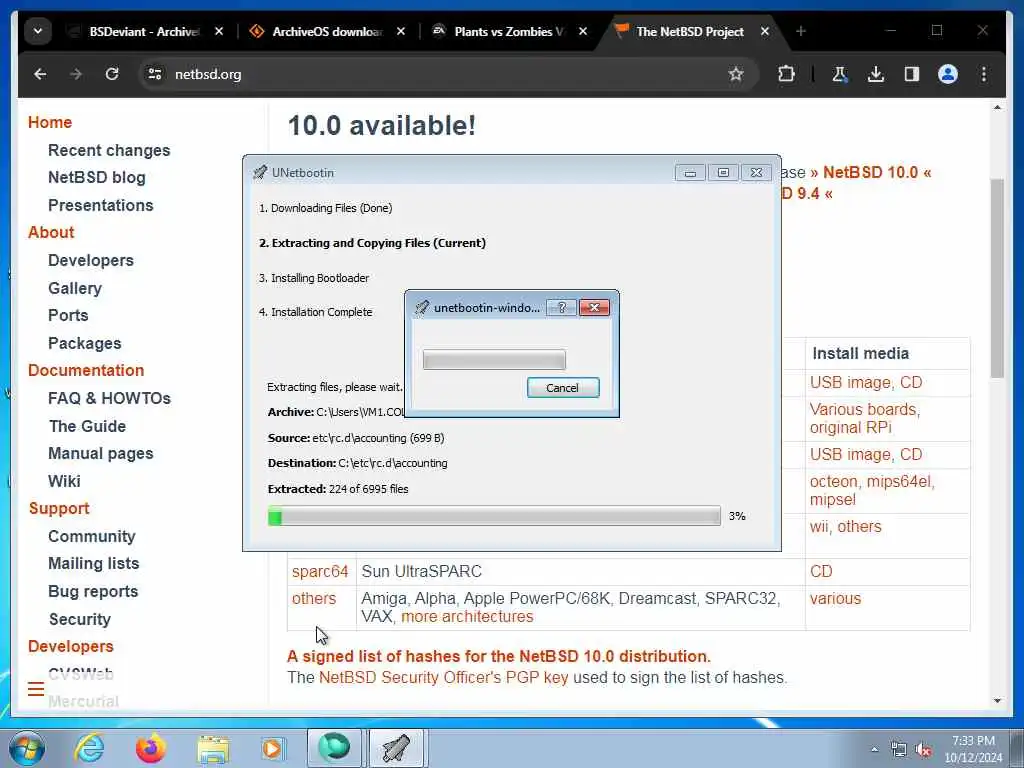Open the tab search dropdown arrow

(38, 31)
